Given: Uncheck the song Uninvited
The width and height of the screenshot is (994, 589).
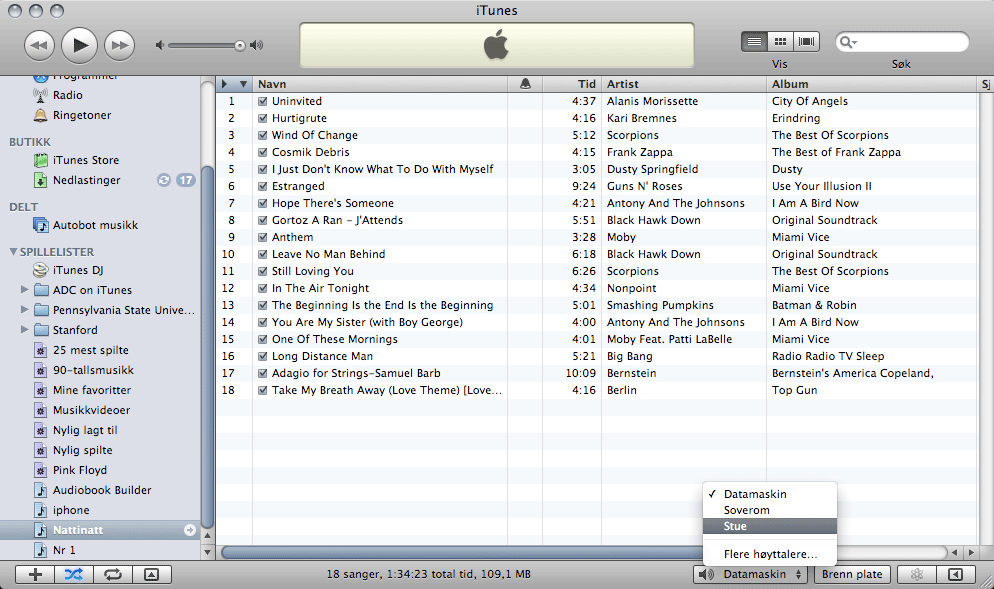Looking at the screenshot, I should (x=262, y=101).
